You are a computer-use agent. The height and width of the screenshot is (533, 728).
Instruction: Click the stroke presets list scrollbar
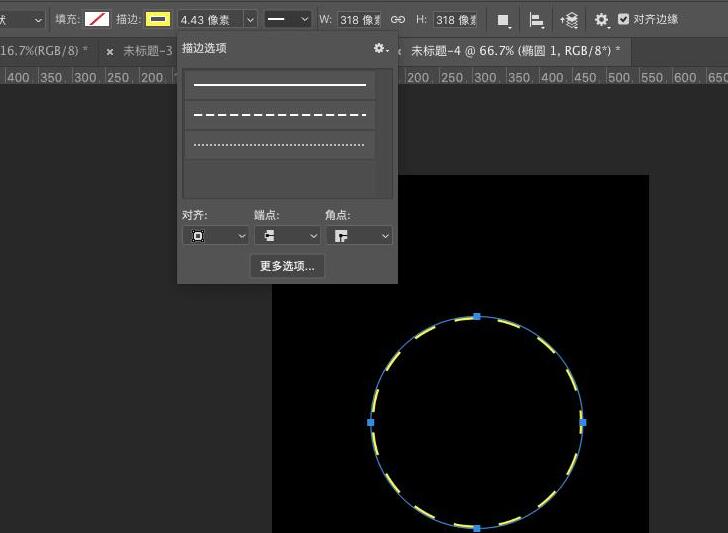384,133
